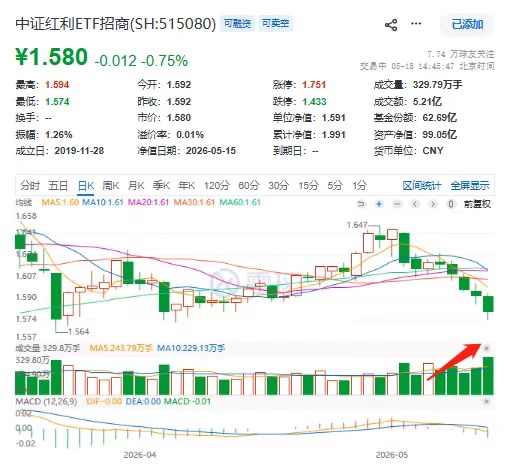This screenshot has width=518, height=467.
Task: Click the 可融资 tag
Action: pos(237,24)
